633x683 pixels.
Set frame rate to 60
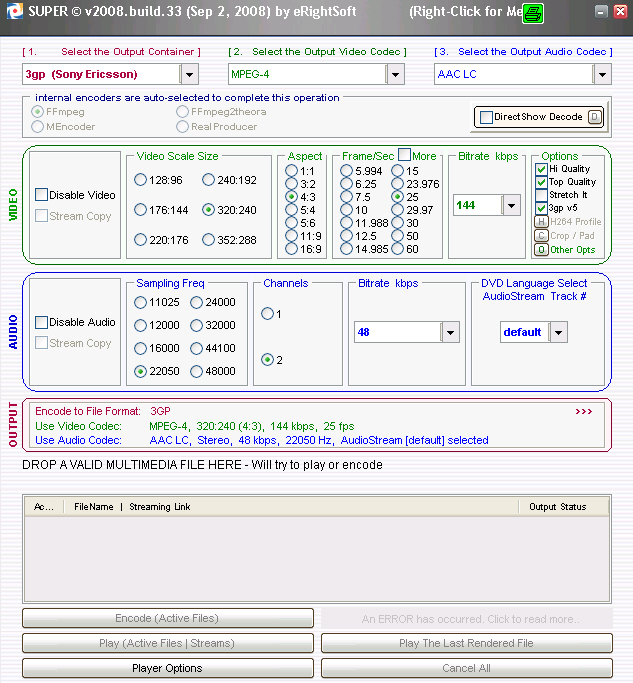tap(397, 249)
